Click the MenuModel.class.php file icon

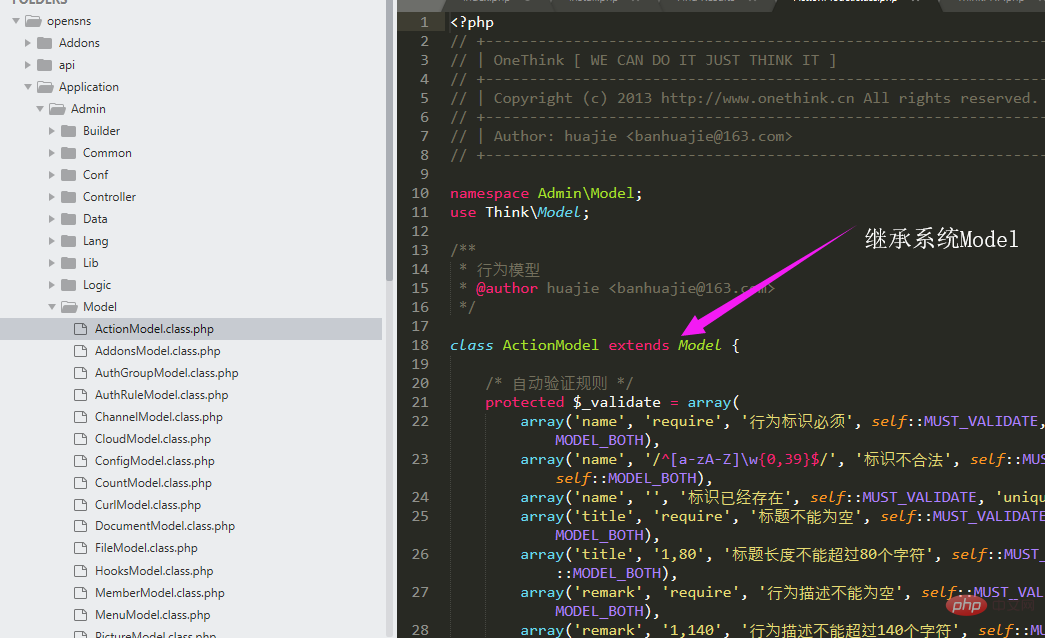click(x=80, y=615)
